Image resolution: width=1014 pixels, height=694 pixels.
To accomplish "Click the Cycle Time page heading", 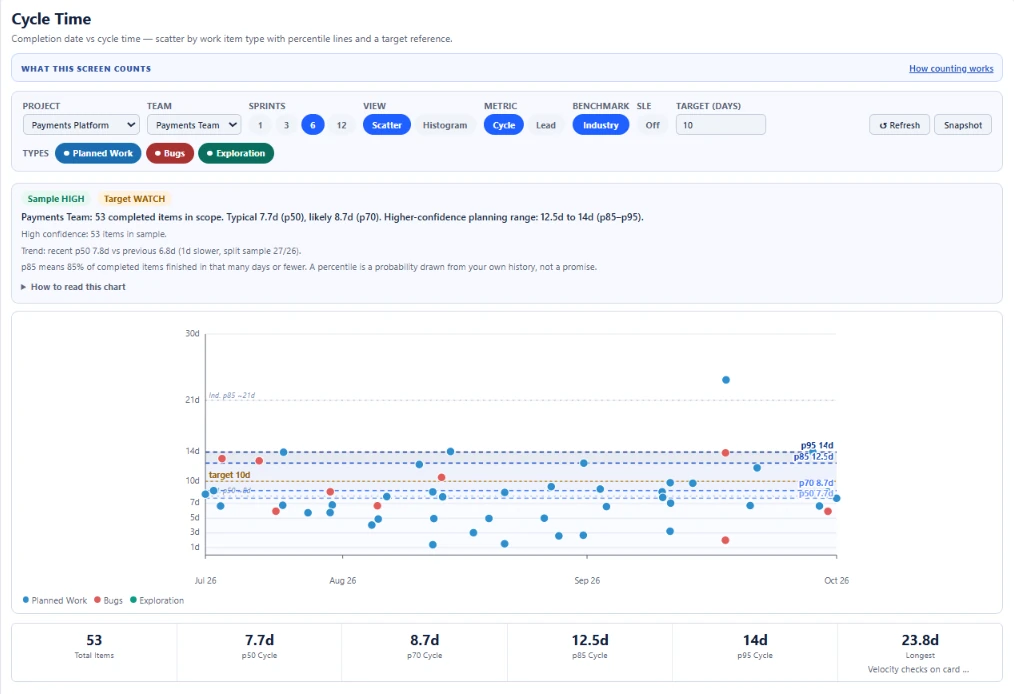I will point(51,19).
